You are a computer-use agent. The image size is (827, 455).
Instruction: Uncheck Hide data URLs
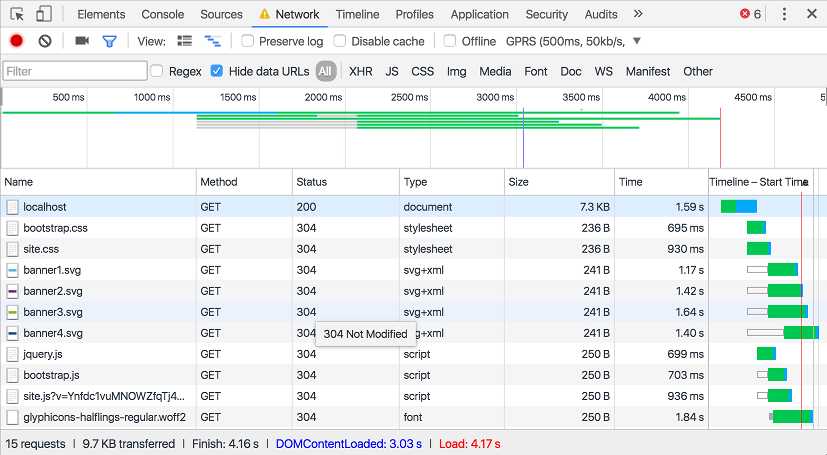click(216, 71)
